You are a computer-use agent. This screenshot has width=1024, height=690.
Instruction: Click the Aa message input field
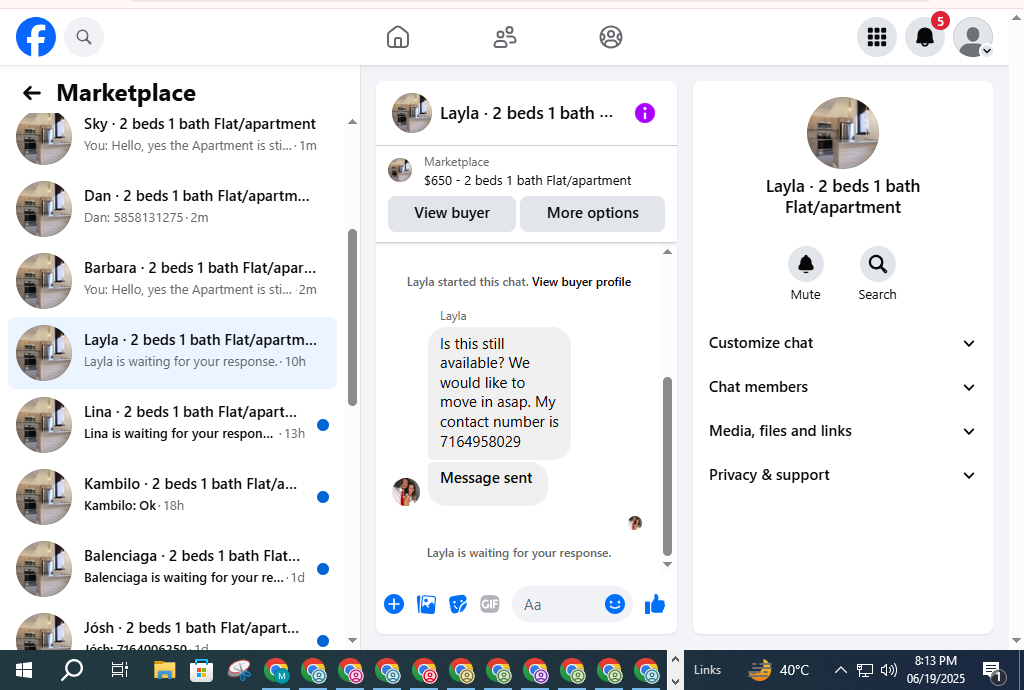click(x=562, y=604)
